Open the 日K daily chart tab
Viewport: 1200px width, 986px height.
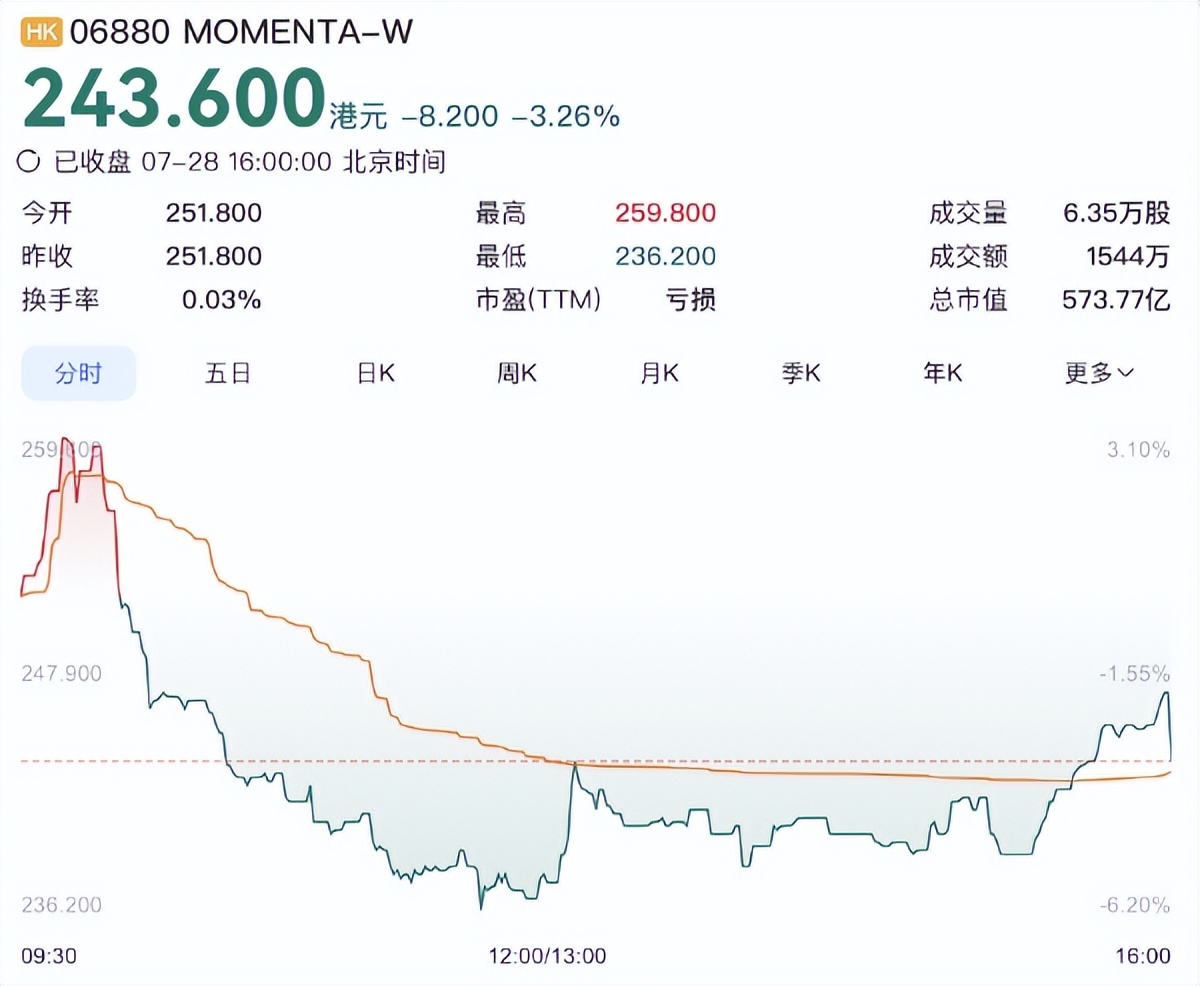pyautogui.click(x=376, y=373)
